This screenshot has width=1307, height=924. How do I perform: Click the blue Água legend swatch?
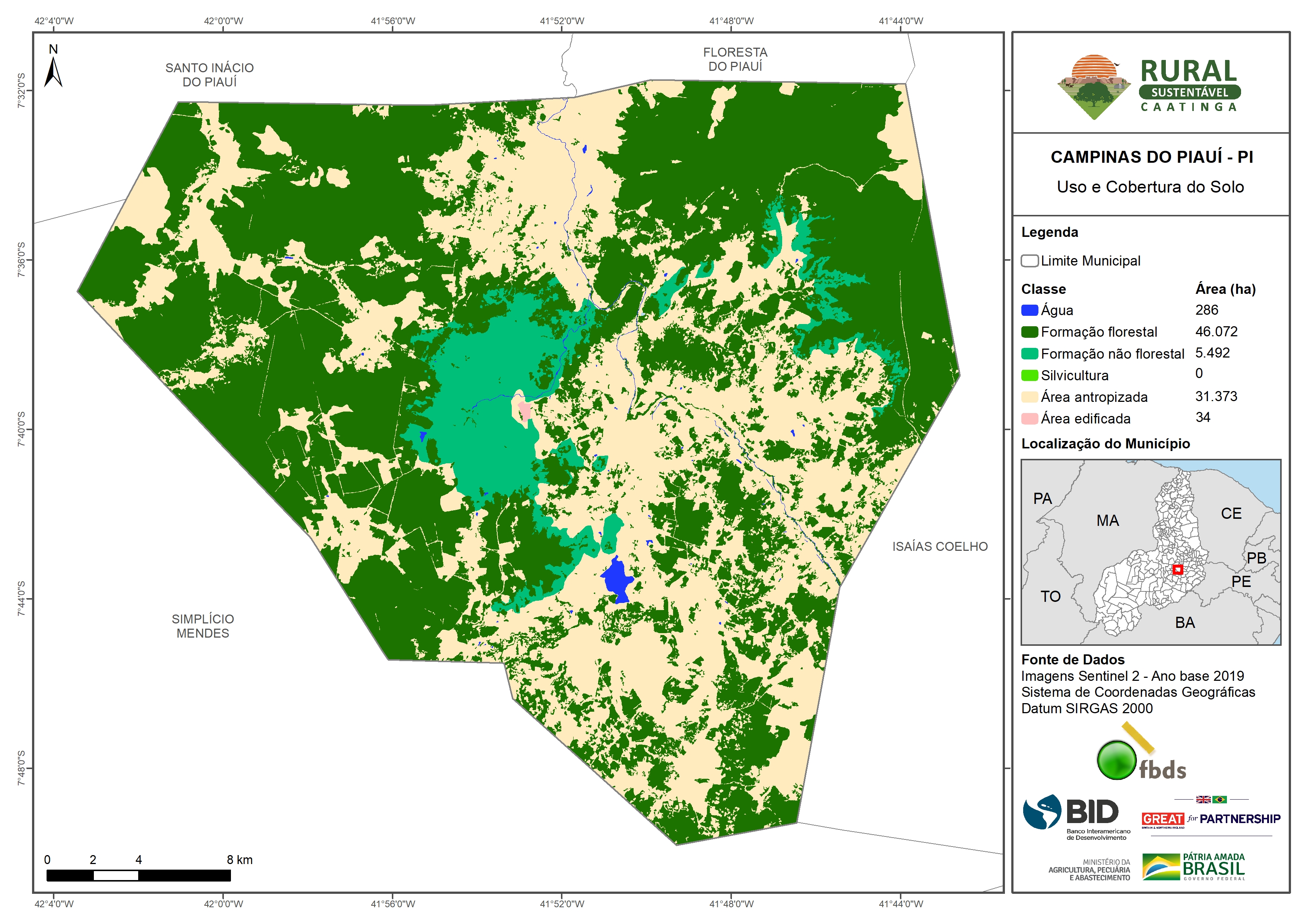click(1029, 310)
